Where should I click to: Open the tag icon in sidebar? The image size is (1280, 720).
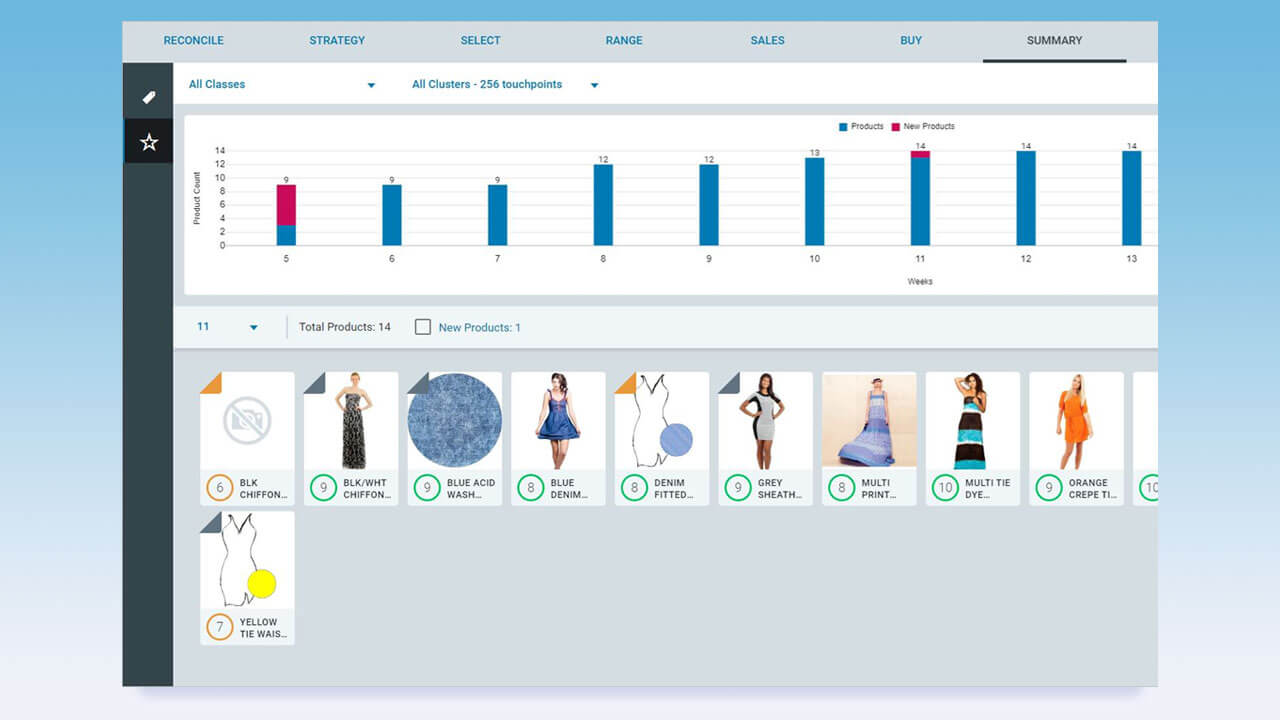[148, 97]
